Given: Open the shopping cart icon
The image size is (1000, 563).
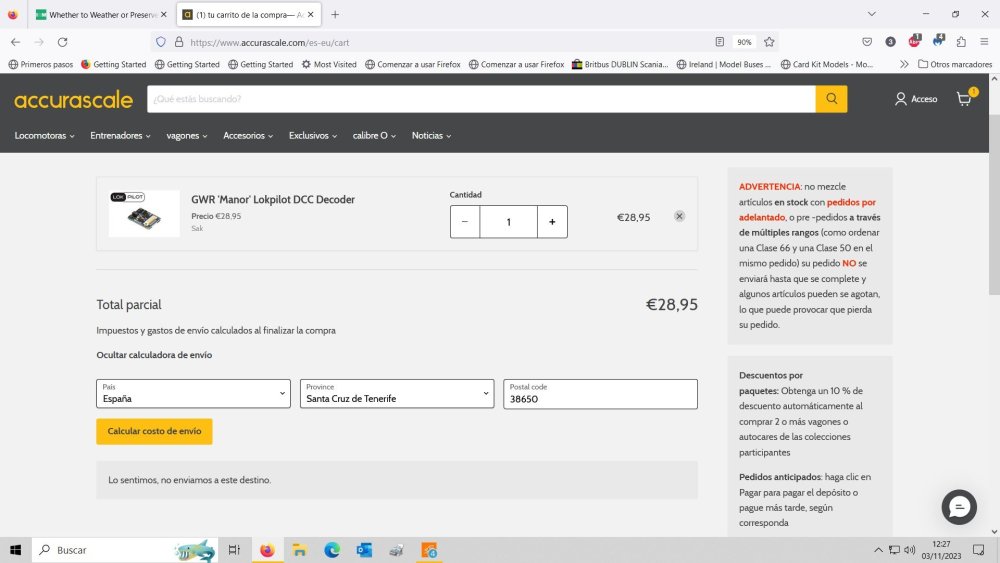Looking at the screenshot, I should tap(964, 99).
